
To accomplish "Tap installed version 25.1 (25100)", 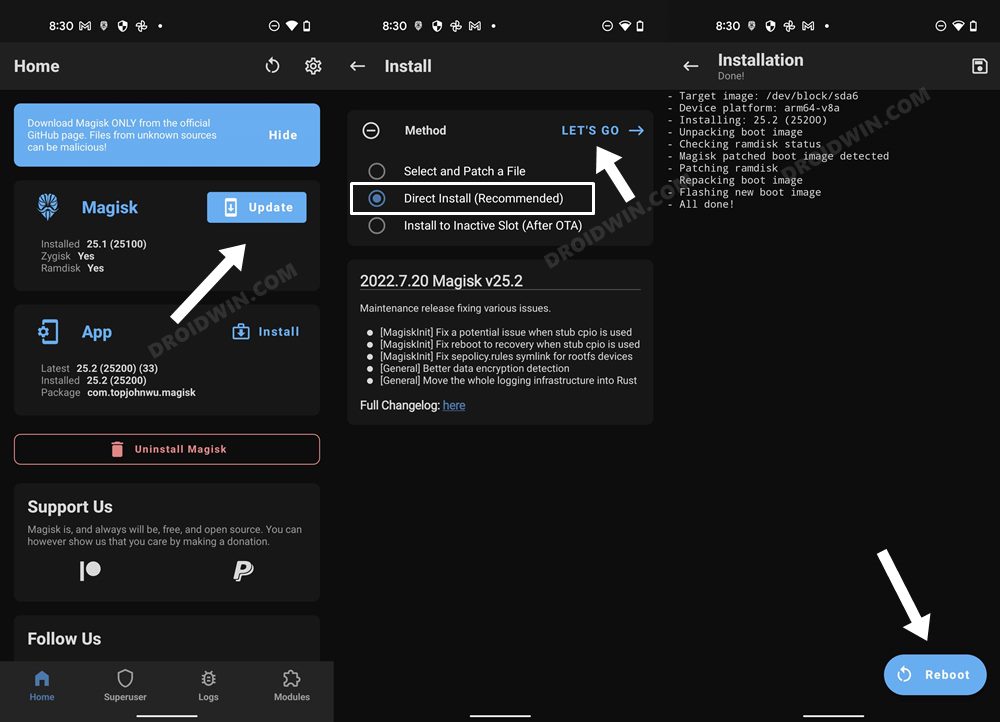I will click(117, 244).
